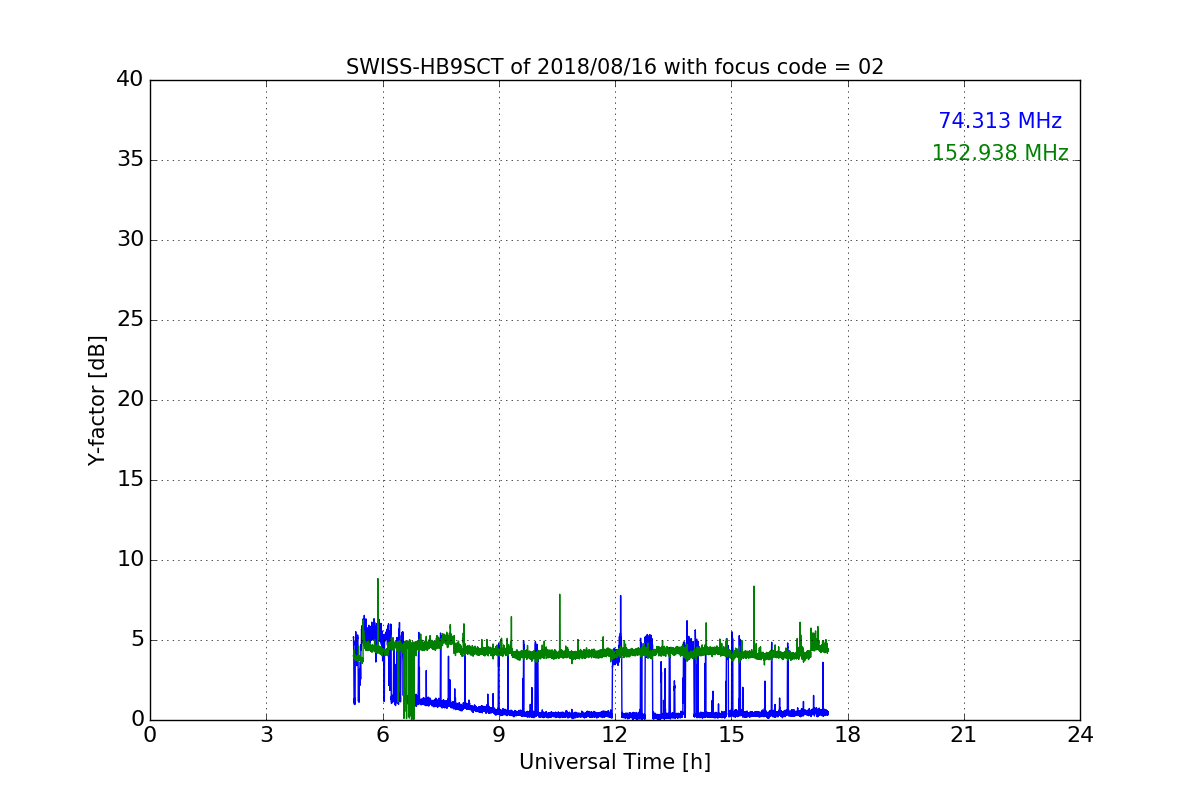Click the x-axis tick value 15
The image size is (1200, 800).
pos(731,735)
